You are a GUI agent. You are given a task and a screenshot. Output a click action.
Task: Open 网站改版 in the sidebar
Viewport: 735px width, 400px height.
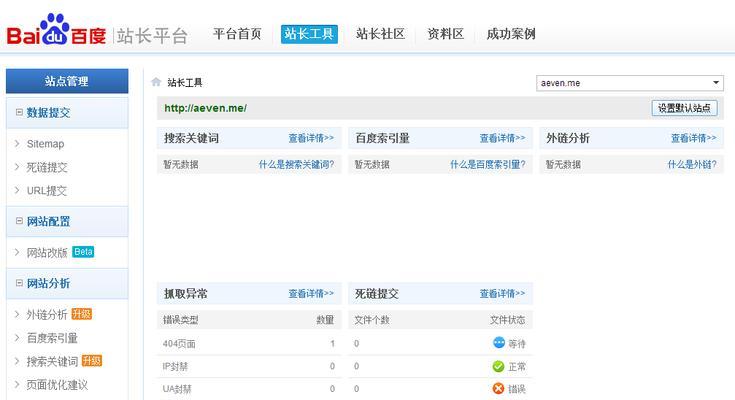coord(47,252)
